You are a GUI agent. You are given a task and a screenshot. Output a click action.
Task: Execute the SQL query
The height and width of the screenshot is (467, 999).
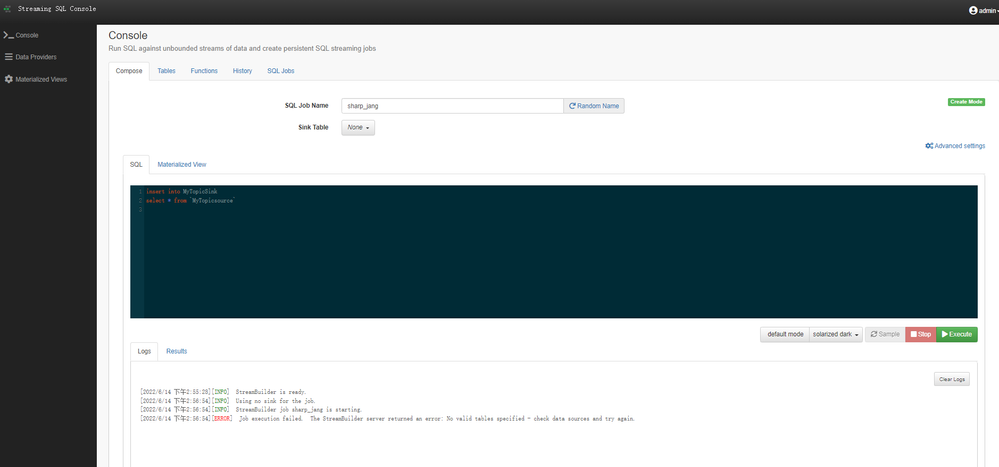(956, 334)
